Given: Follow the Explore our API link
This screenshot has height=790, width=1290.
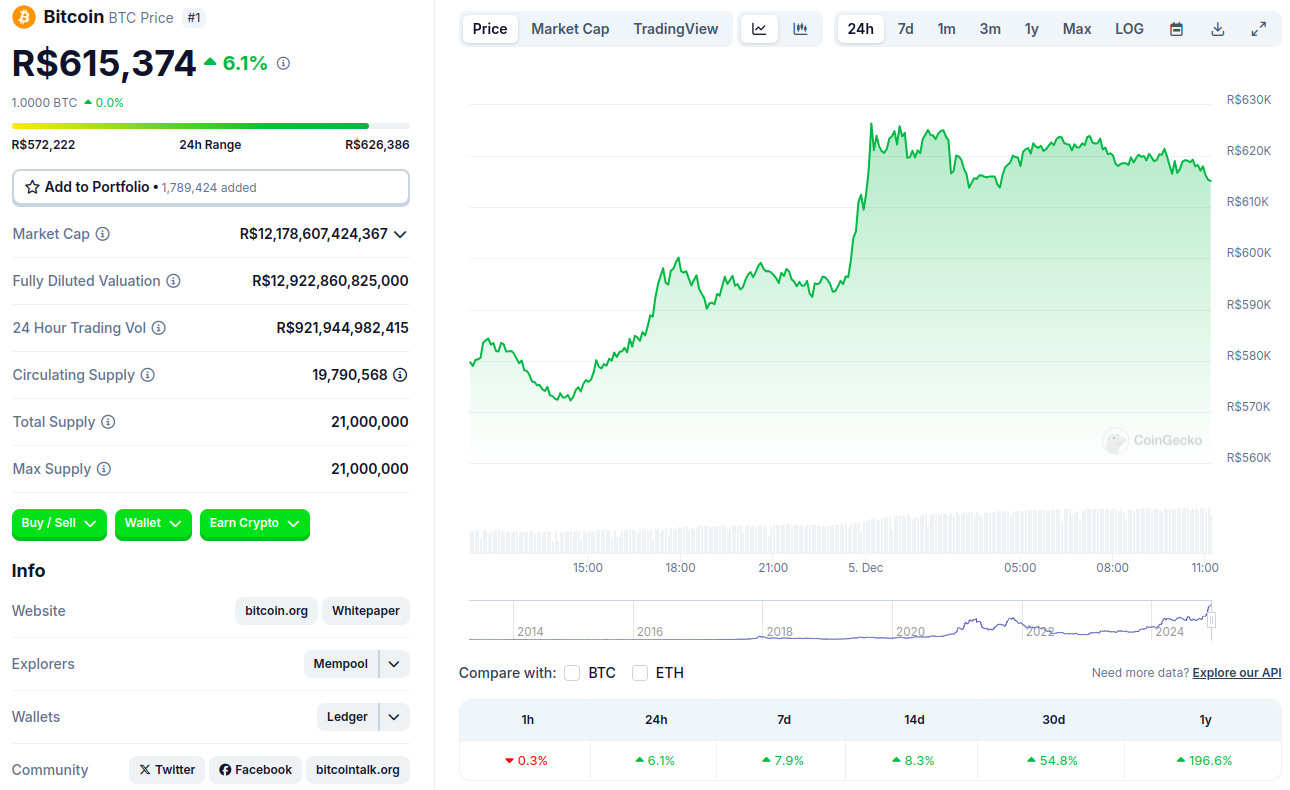Looking at the screenshot, I should click(x=1237, y=673).
